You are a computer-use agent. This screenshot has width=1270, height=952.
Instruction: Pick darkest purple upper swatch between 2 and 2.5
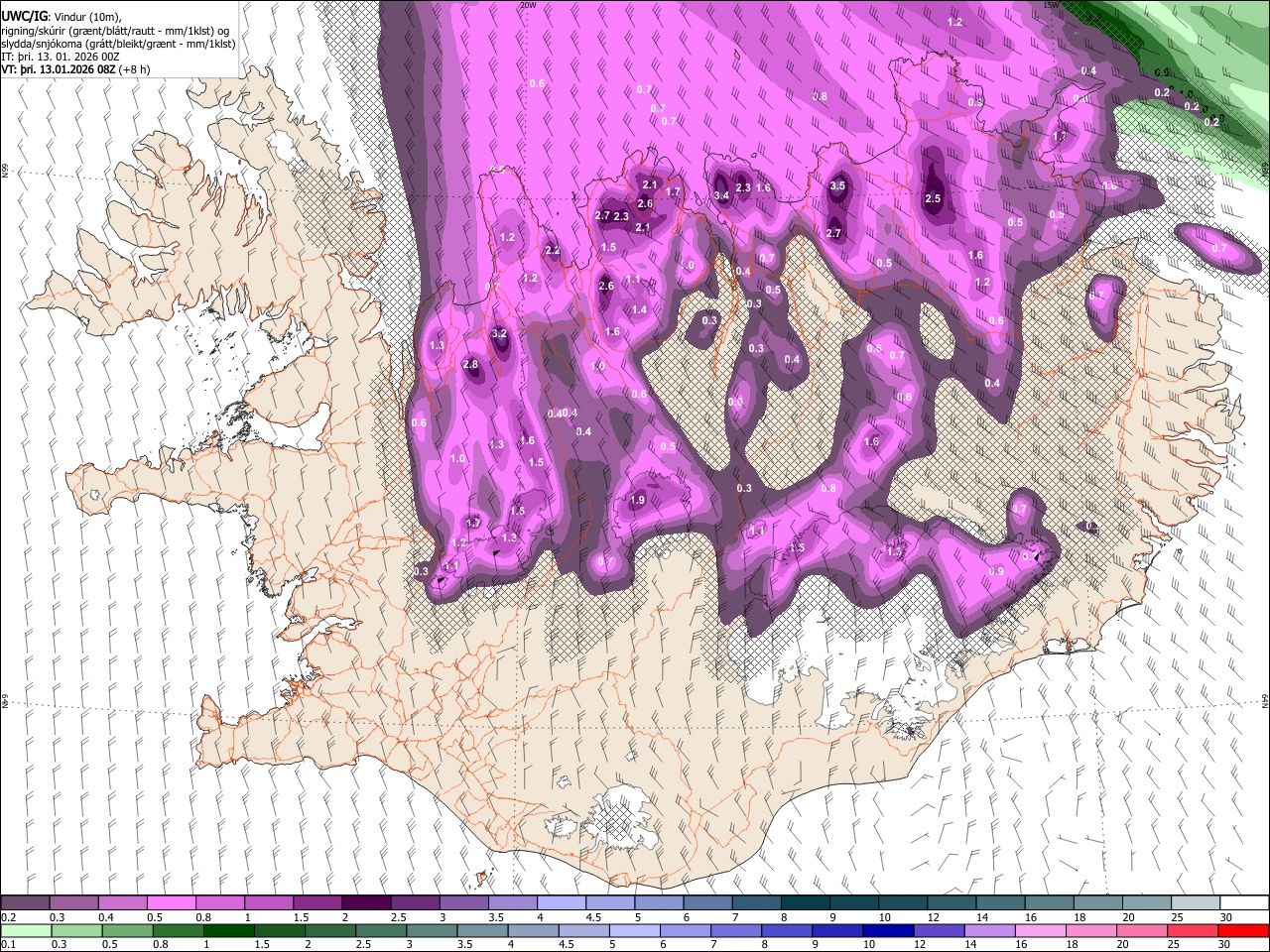tap(366, 902)
